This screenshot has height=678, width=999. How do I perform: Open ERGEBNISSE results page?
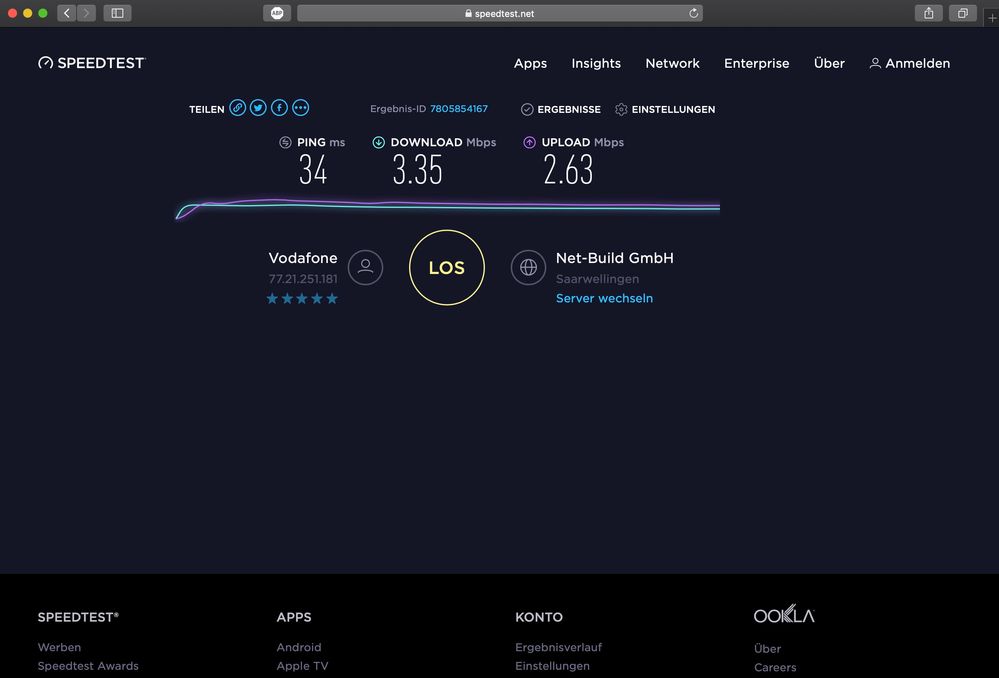pos(569,109)
